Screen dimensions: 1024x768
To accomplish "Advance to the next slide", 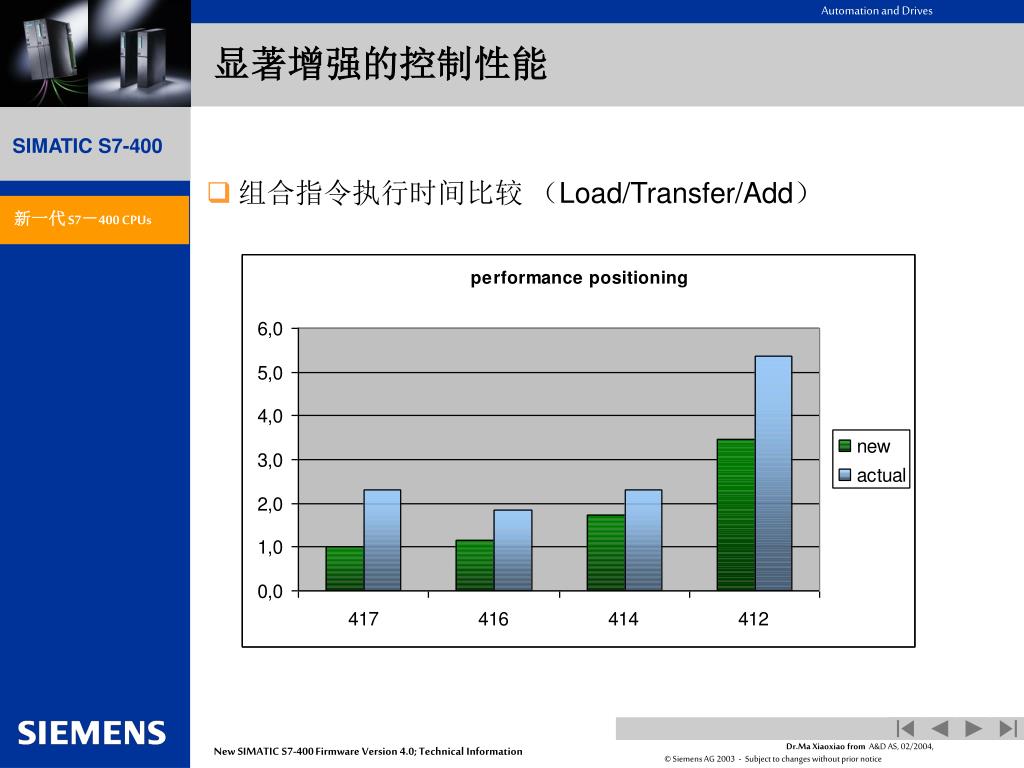I will tap(973, 728).
